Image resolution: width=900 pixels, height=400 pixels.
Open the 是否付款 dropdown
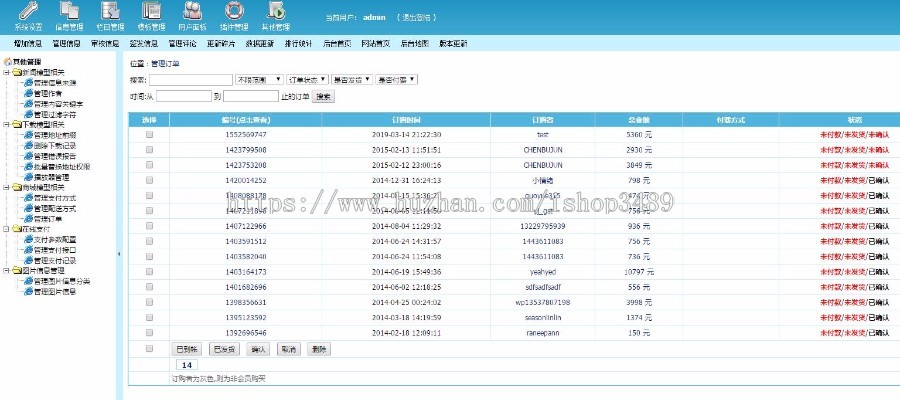tap(396, 80)
